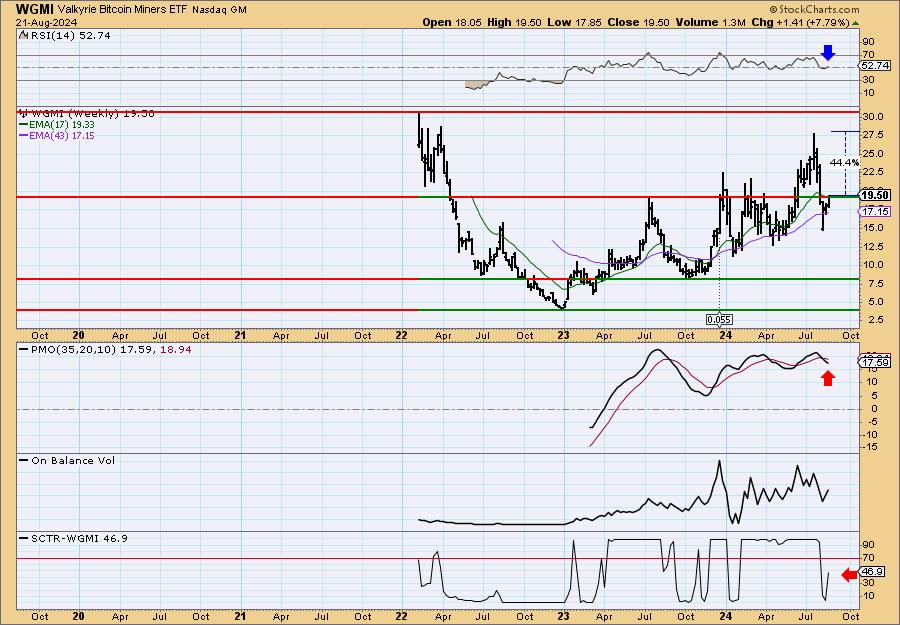Viewport: 900px width, 625px height.
Task: Click year '22' on the bottom time axis
Action: [401, 616]
